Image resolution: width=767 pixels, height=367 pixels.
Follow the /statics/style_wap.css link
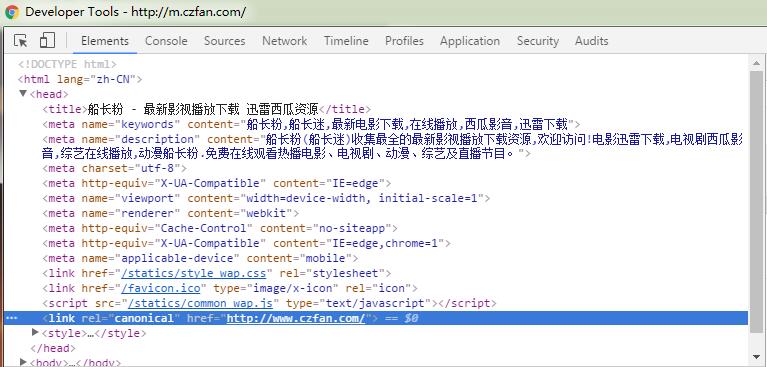(x=194, y=273)
